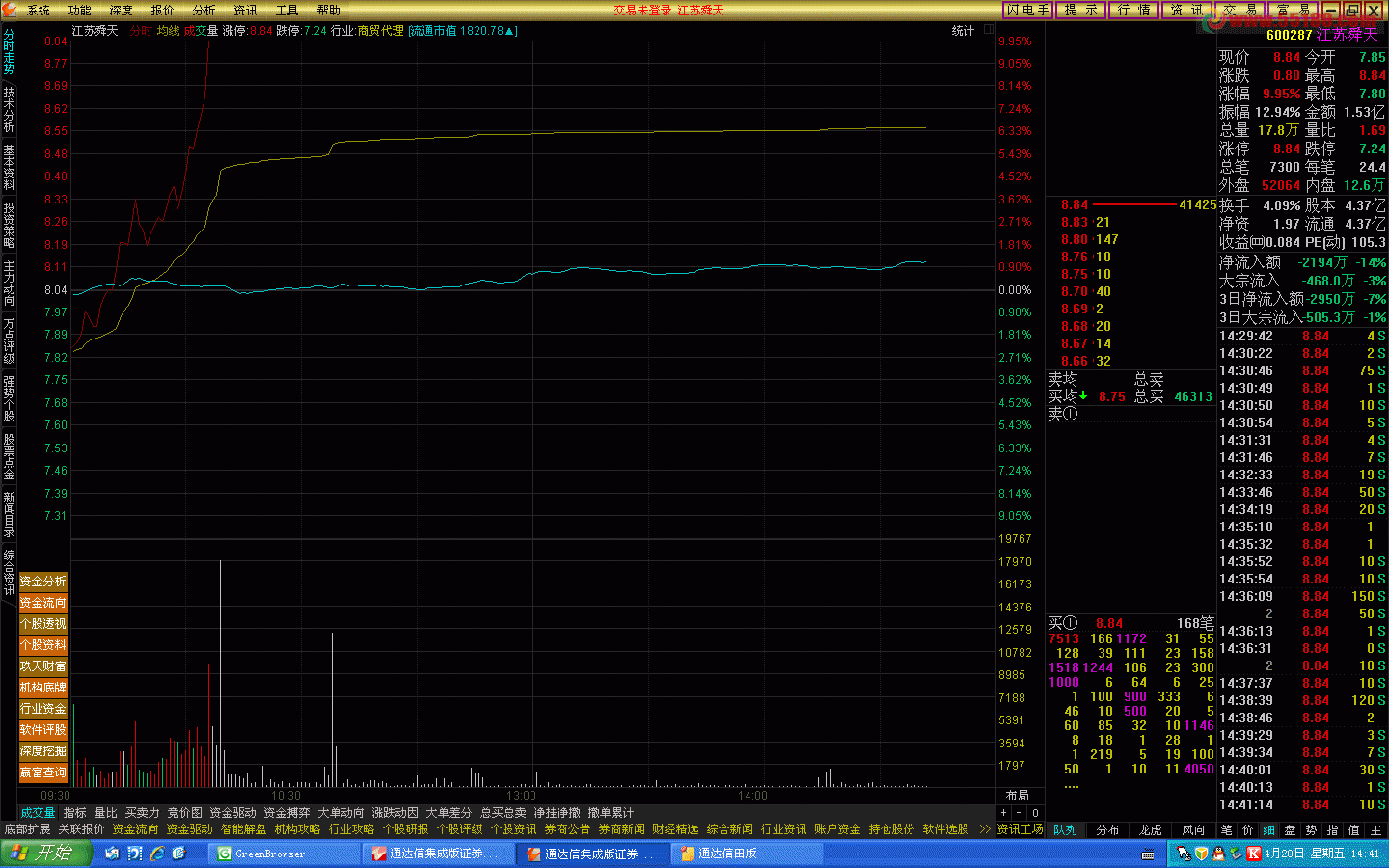
Task: Select the 基本资料 sidebar tab
Action: [x=9, y=167]
